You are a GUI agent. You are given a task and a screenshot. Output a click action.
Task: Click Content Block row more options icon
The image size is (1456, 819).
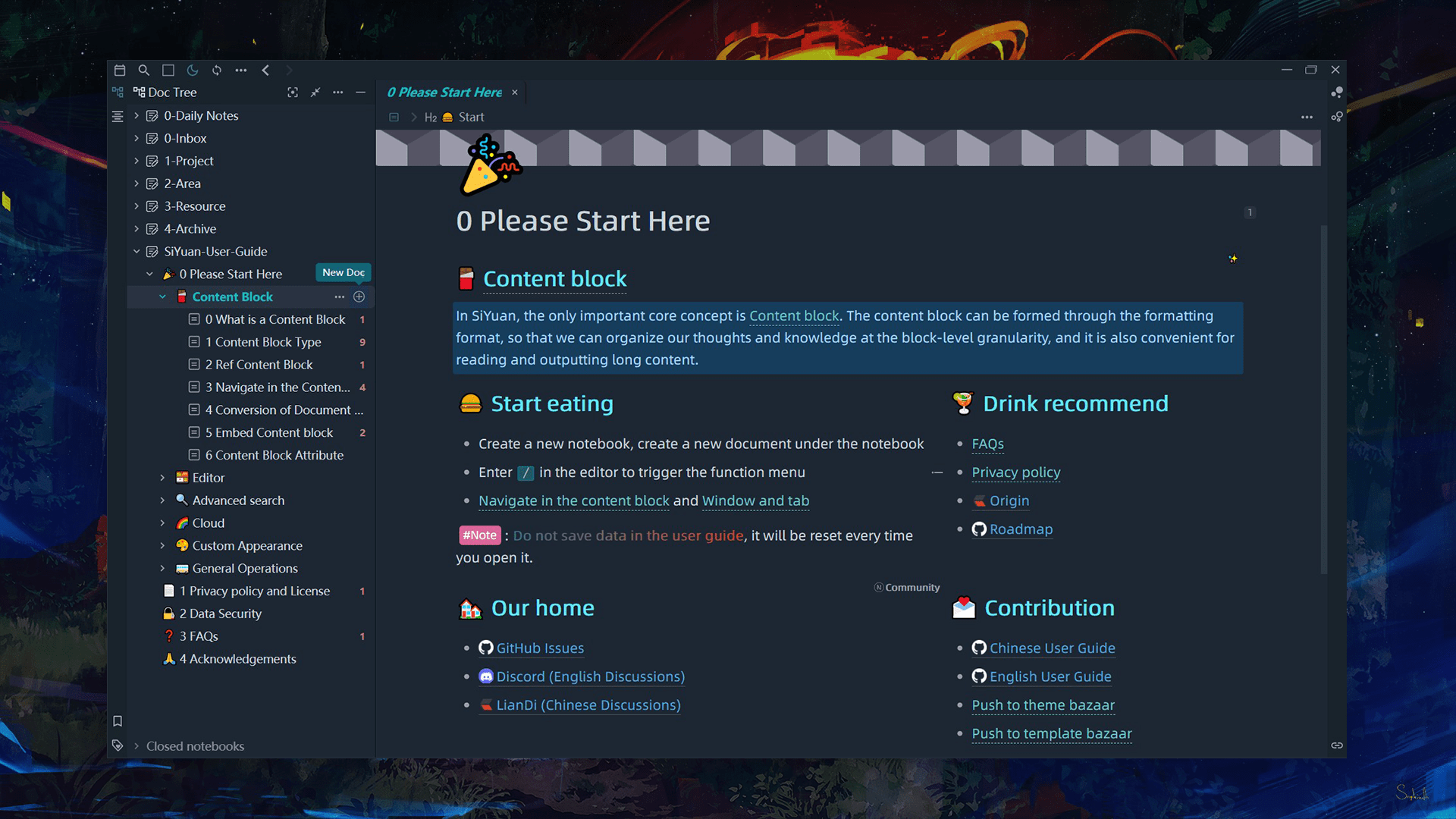click(x=340, y=297)
